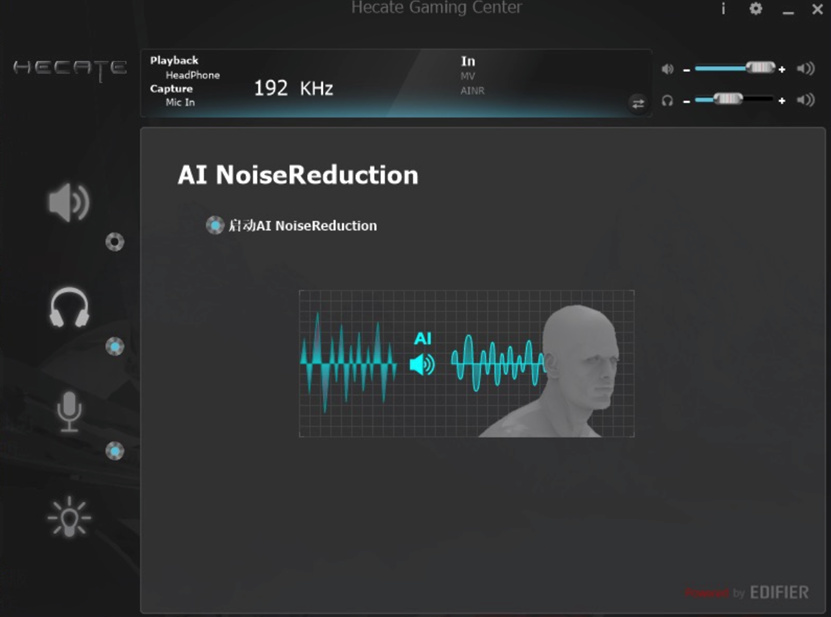Click the 192 KHz sample rate value
Screen dimensions: 831x617
[x=294, y=88]
